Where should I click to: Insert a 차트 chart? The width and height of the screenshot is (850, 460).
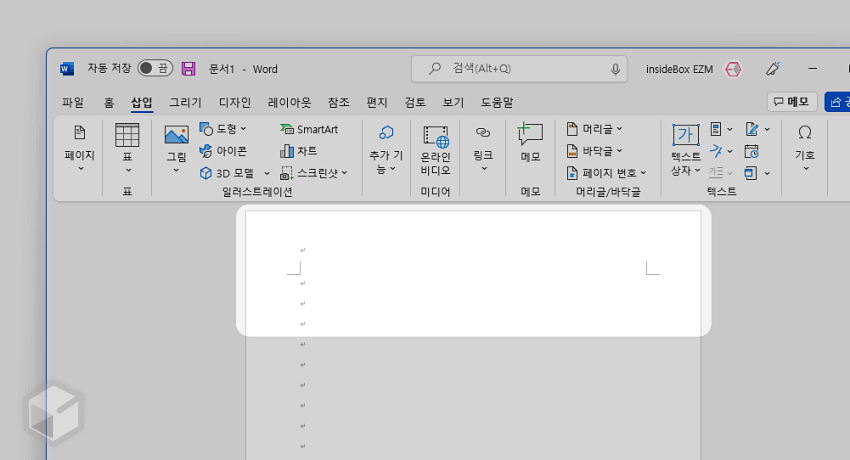point(299,151)
